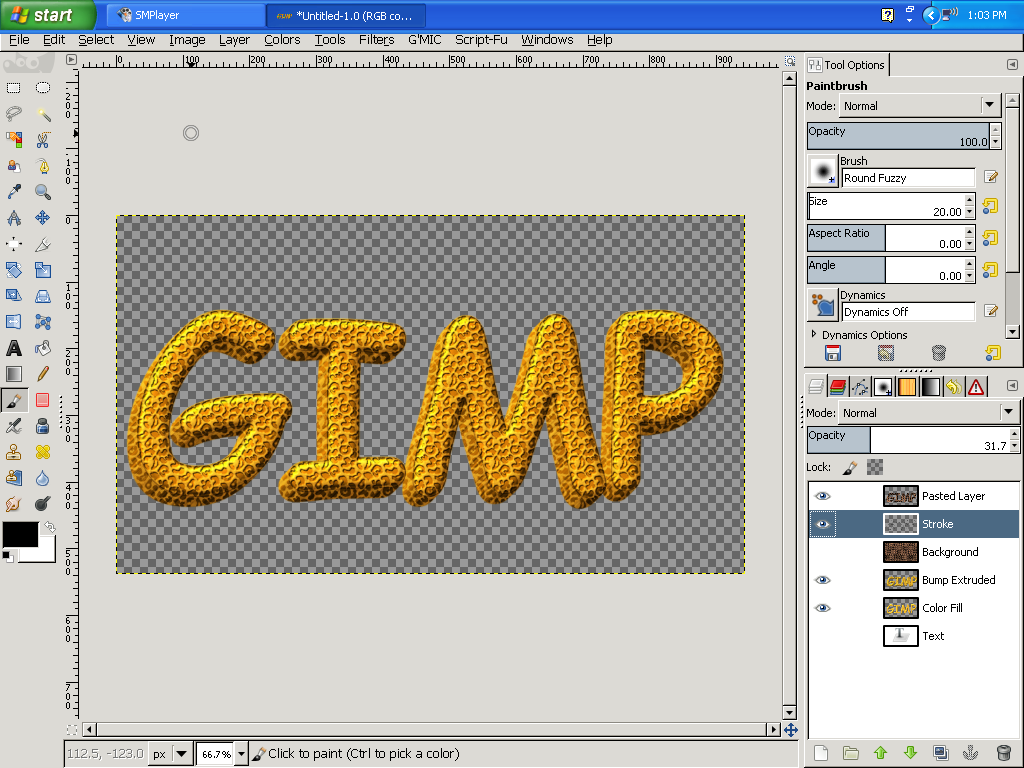Screen dimensions: 1024x768
Task: Hide the Bump Extruded layer
Action: (823, 580)
